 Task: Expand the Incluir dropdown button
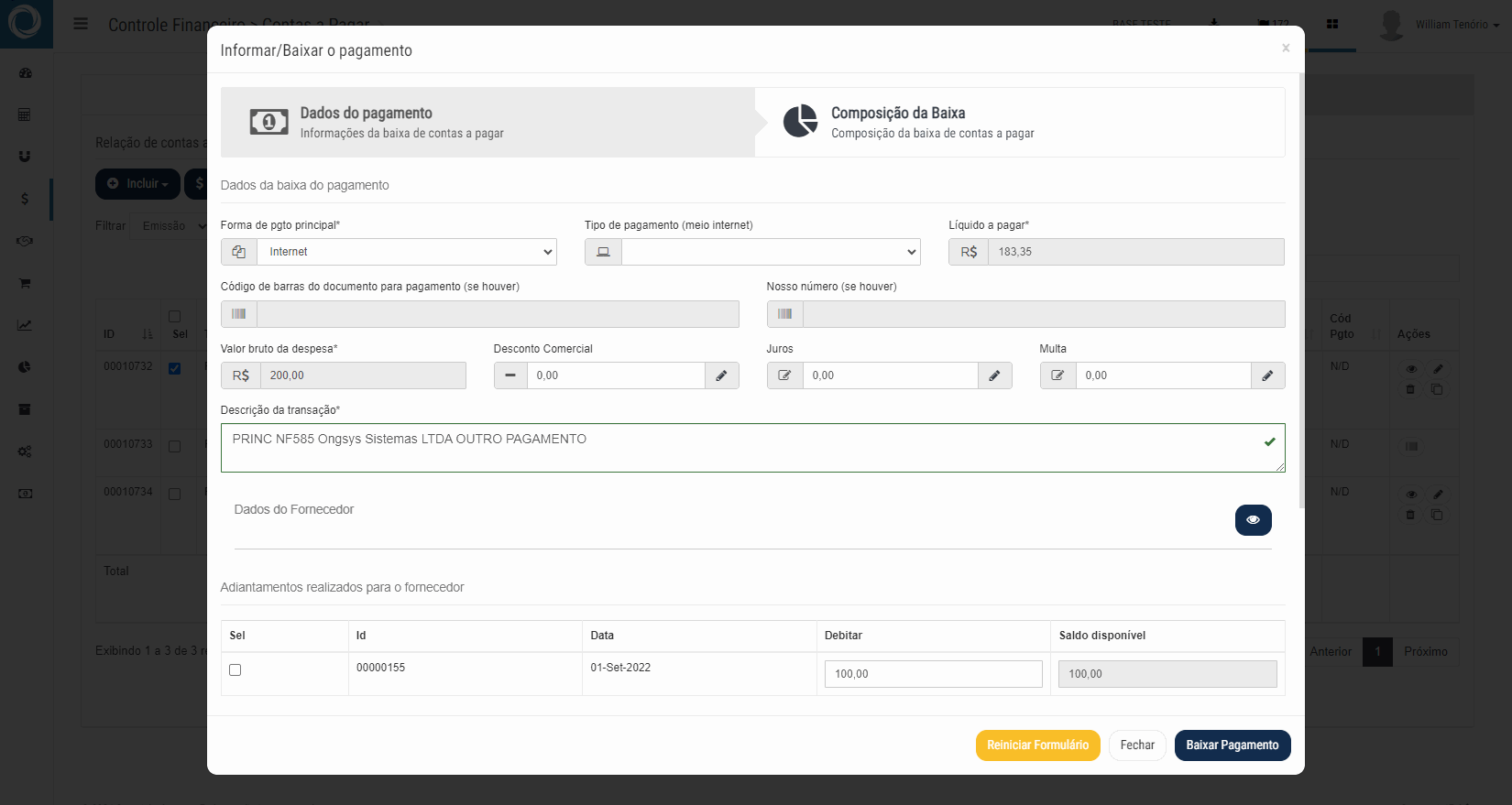137,184
